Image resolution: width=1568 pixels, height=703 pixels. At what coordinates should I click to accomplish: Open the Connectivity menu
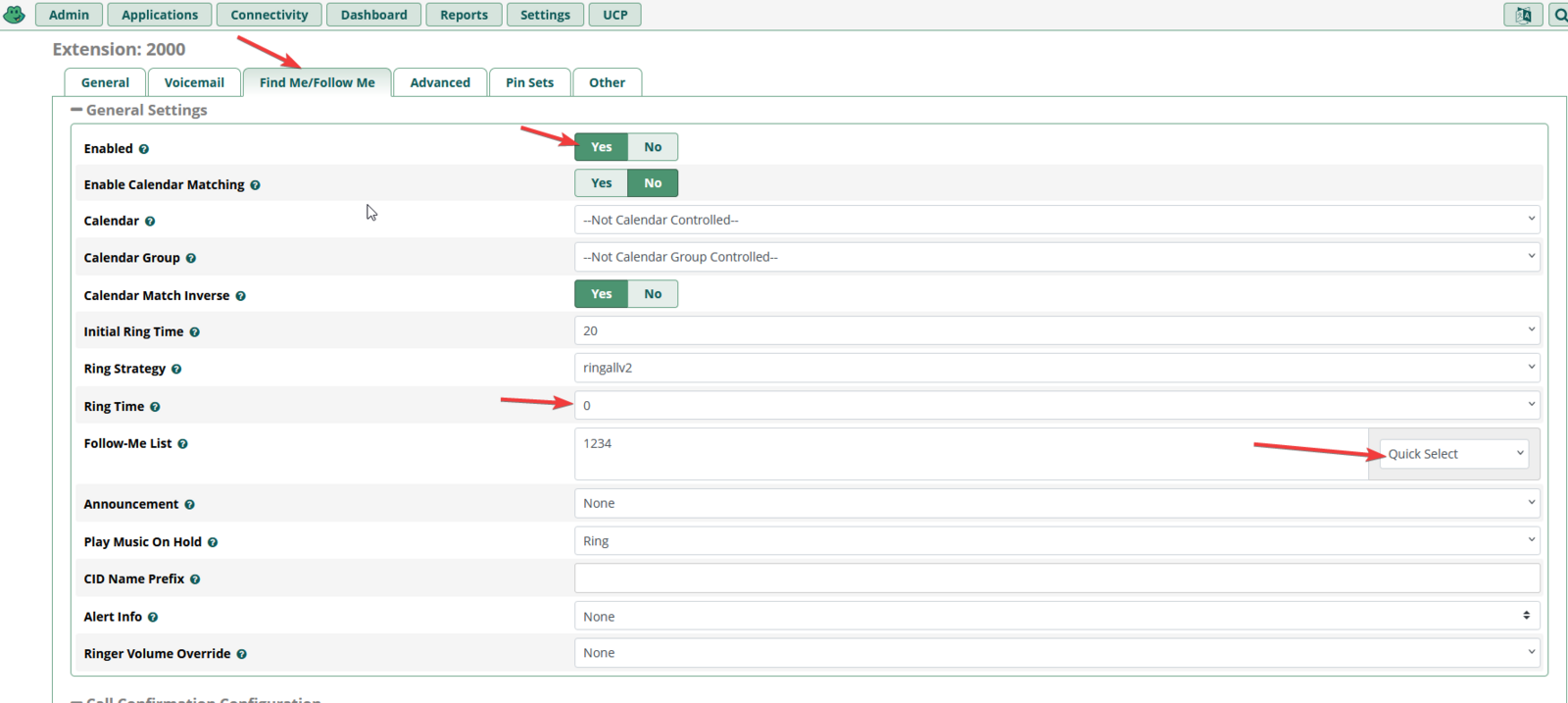(269, 15)
